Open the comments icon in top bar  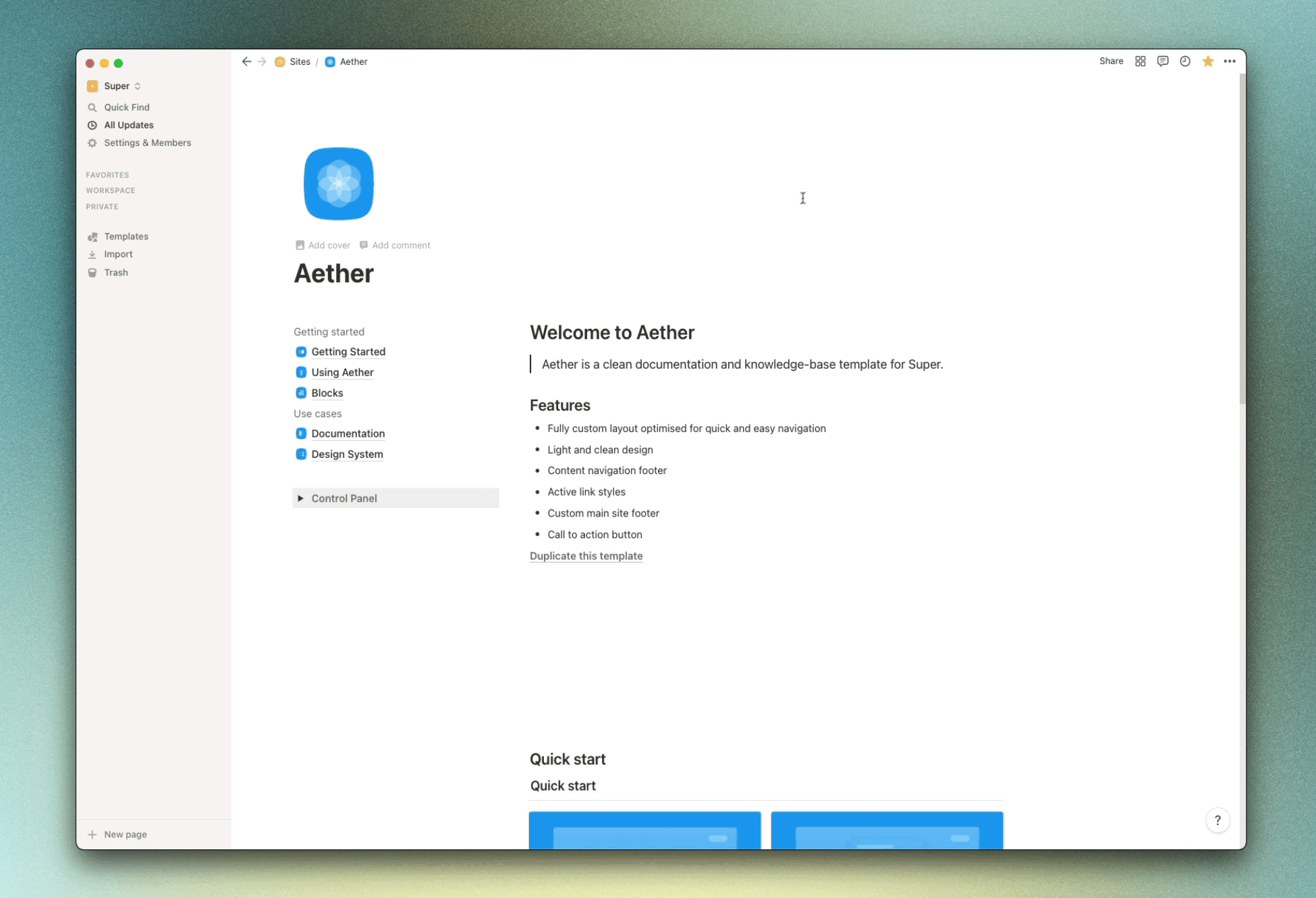click(x=1162, y=61)
